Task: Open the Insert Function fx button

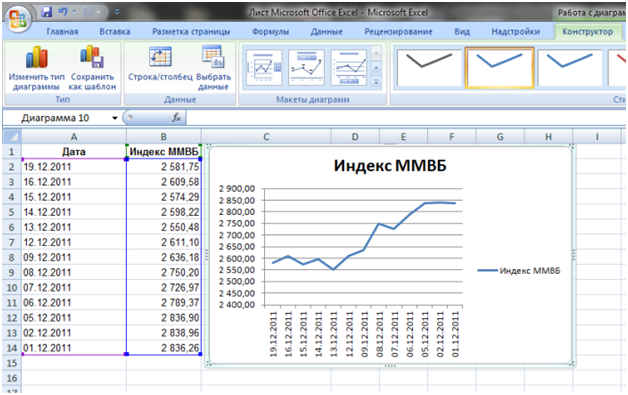Action: coord(176,118)
